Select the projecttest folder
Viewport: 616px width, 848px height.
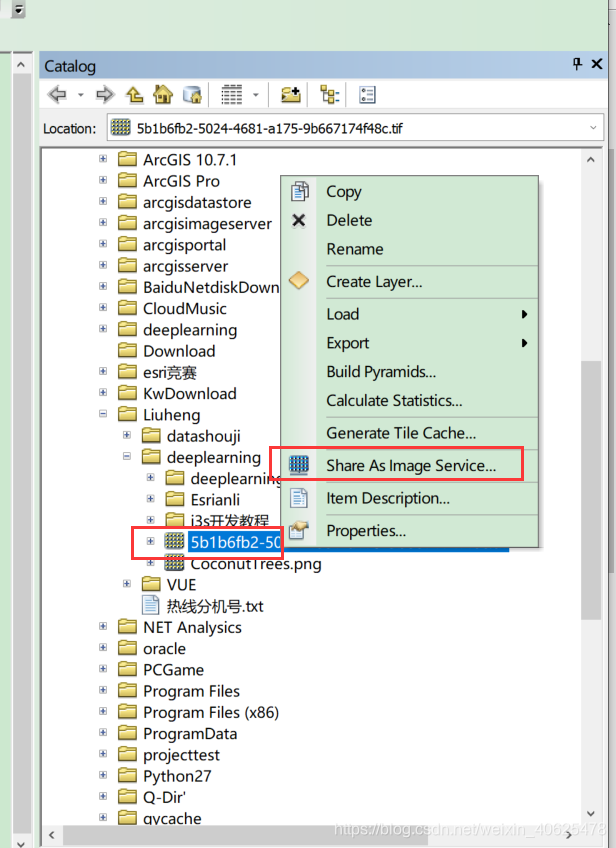(x=181, y=755)
